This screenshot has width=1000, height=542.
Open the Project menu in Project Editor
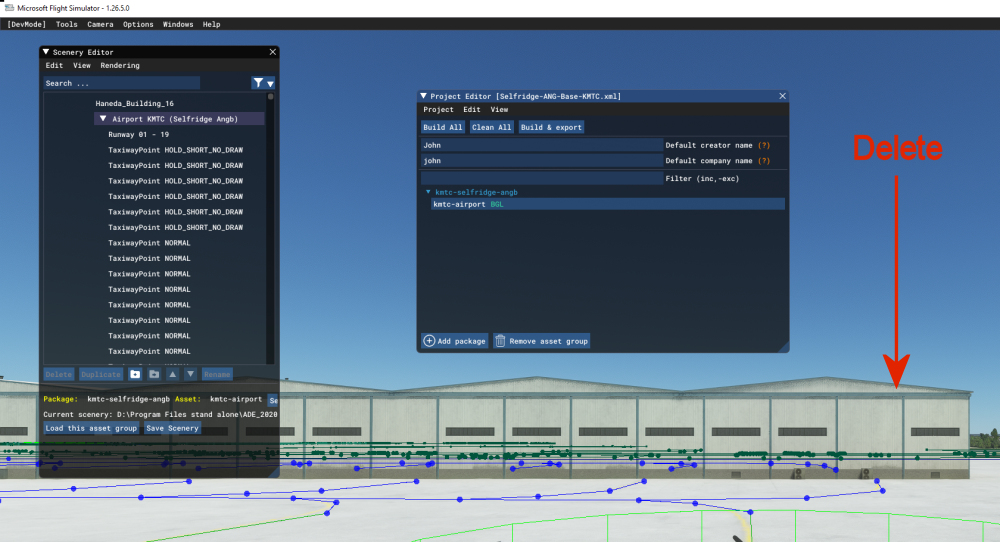click(438, 110)
